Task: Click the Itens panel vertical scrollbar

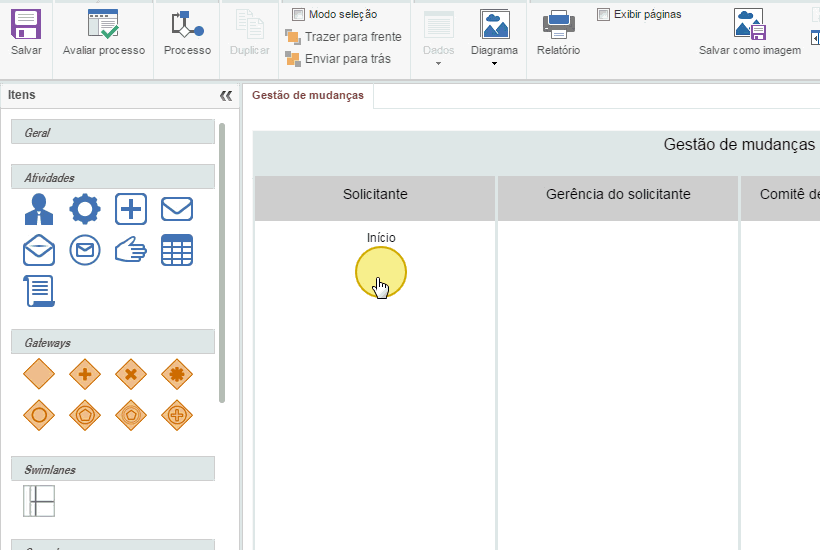Action: point(222,260)
